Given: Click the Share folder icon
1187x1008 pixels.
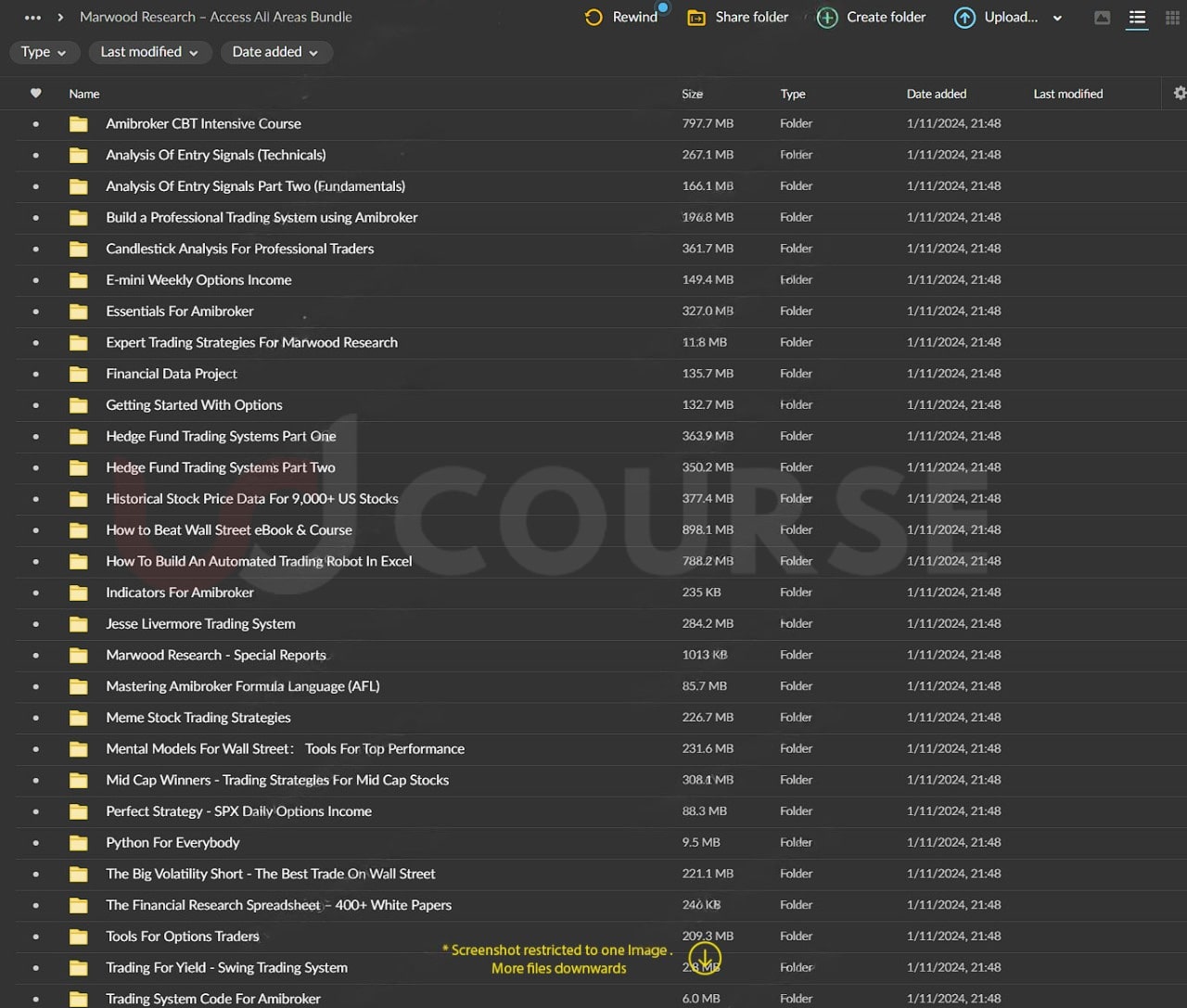Looking at the screenshot, I should click(696, 18).
